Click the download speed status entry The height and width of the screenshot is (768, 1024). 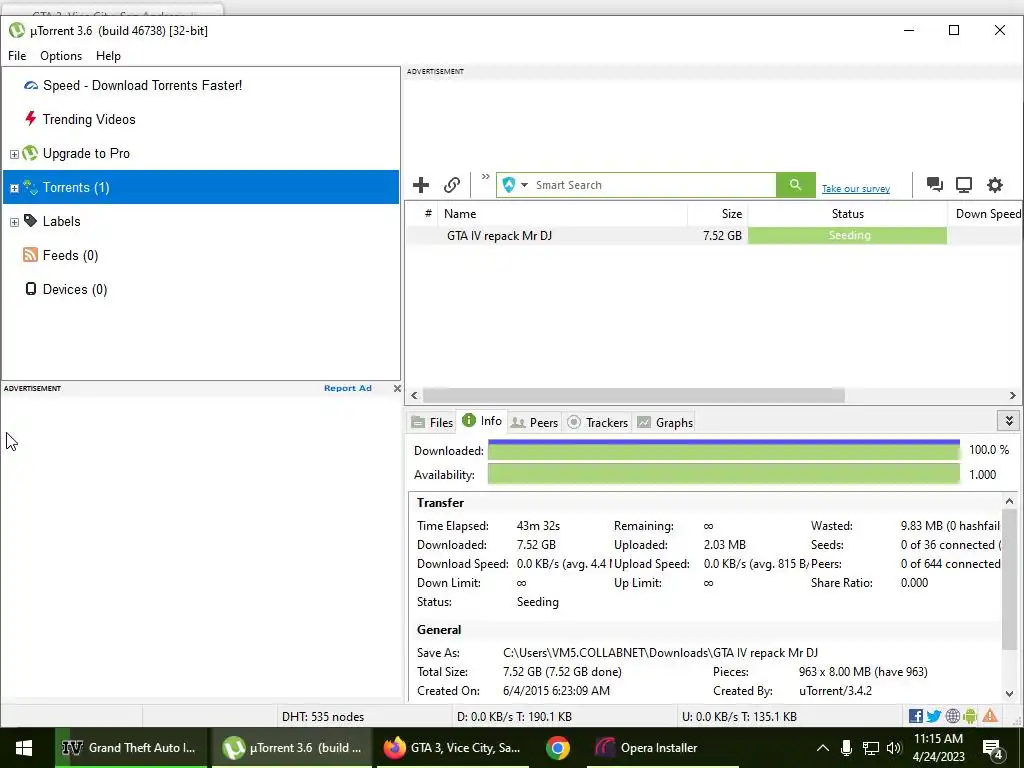coord(514,716)
